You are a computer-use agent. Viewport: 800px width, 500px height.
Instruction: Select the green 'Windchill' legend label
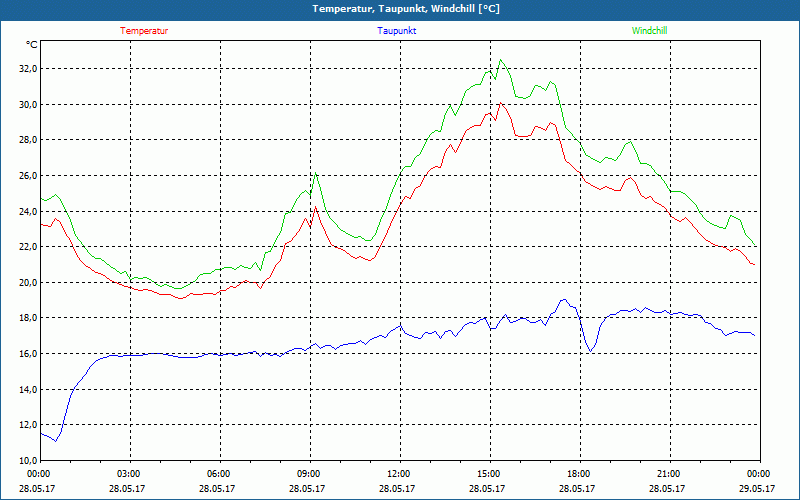(x=649, y=31)
